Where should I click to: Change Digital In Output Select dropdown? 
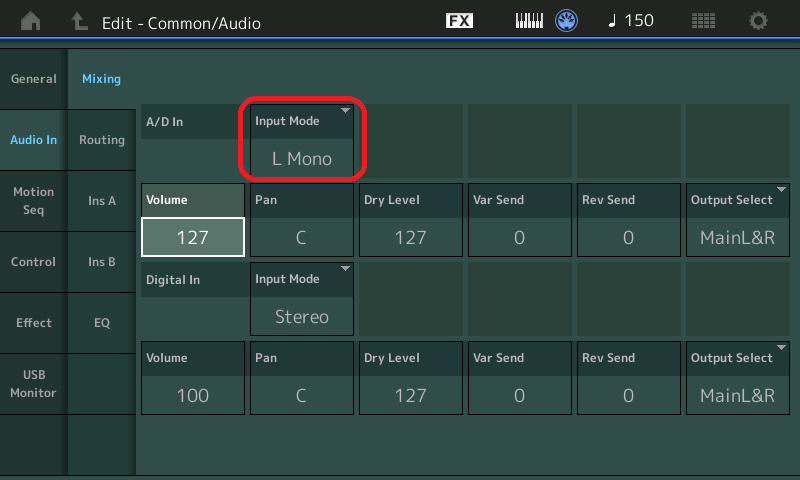click(x=737, y=377)
